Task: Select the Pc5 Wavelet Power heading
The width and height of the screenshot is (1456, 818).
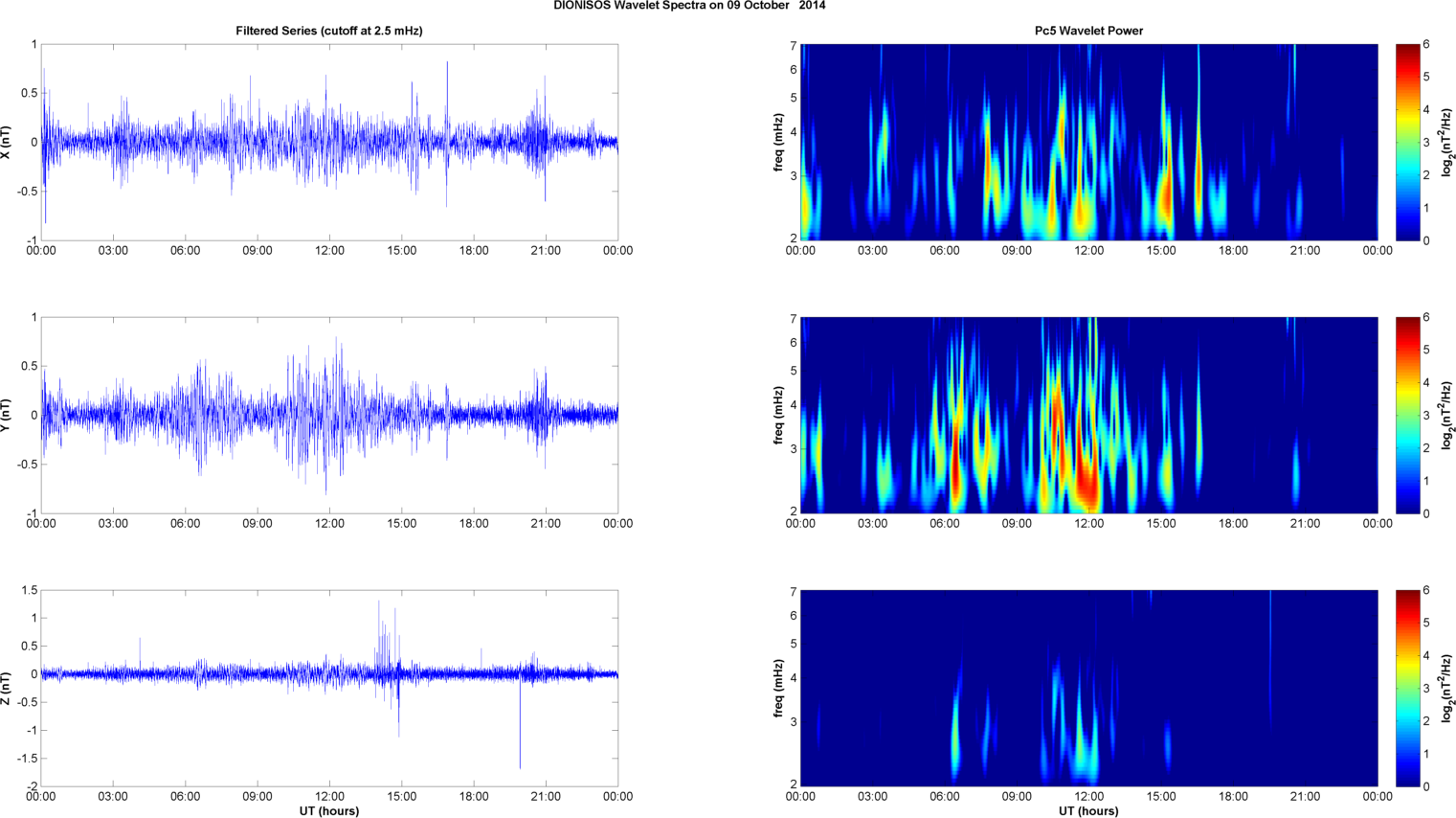Action: (x=1088, y=31)
